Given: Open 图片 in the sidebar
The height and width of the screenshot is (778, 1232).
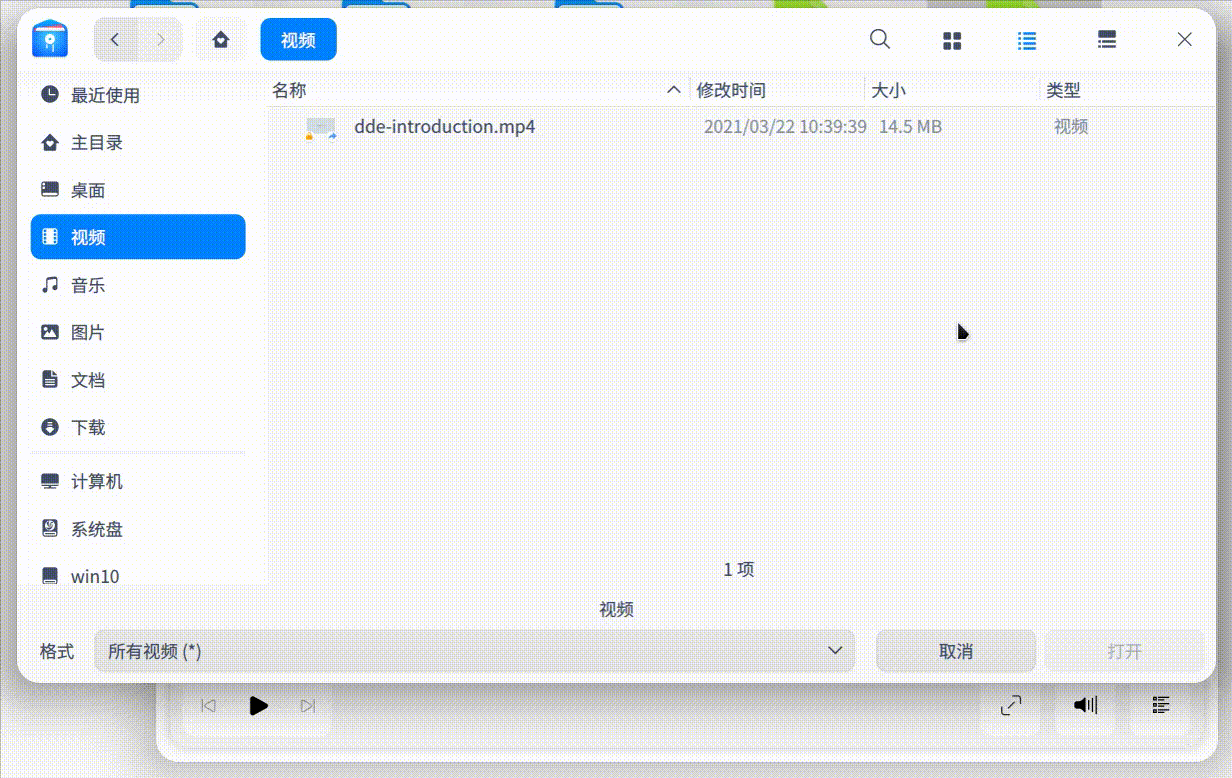Looking at the screenshot, I should 138,332.
